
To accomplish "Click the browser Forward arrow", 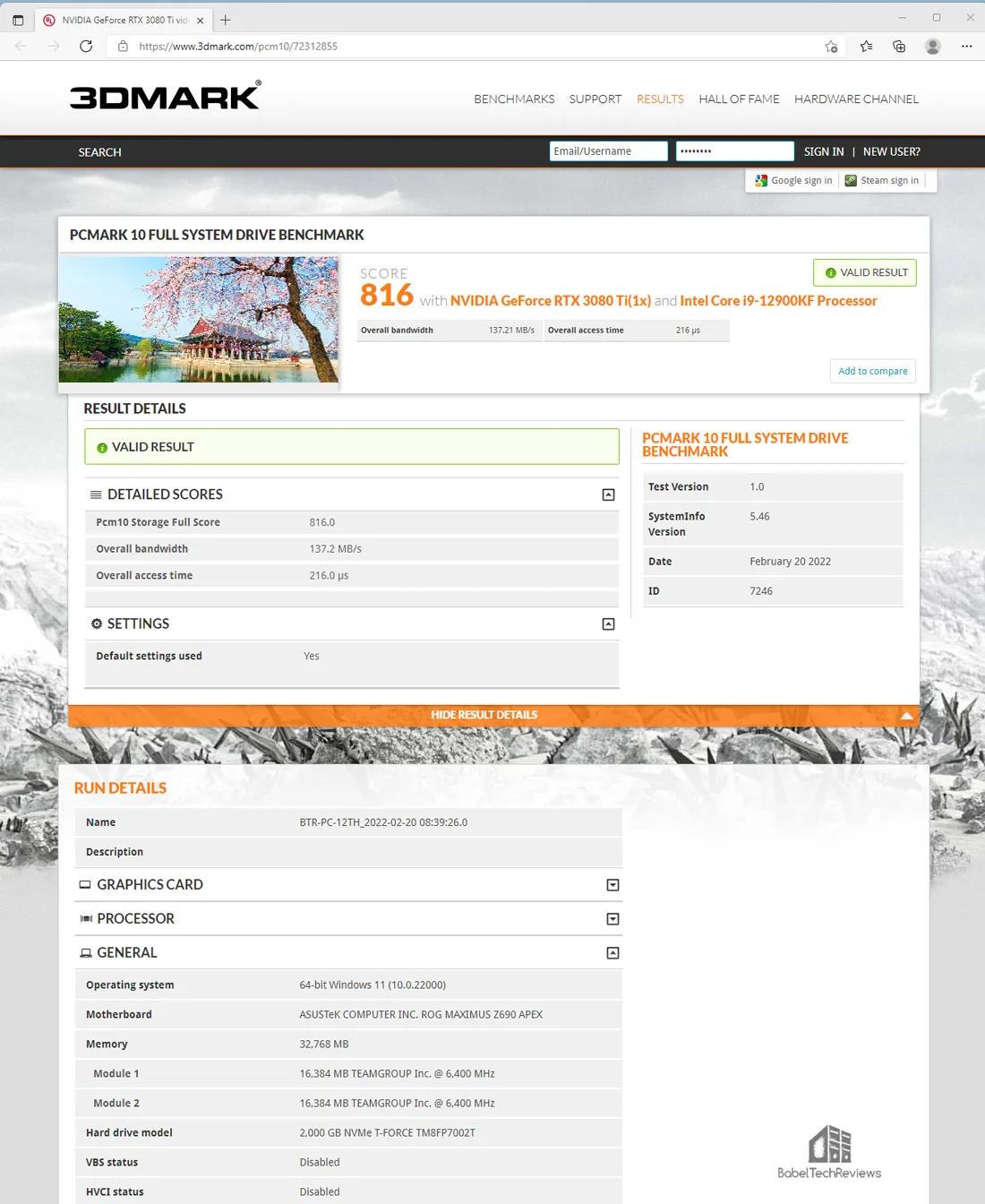I will pos(54,46).
